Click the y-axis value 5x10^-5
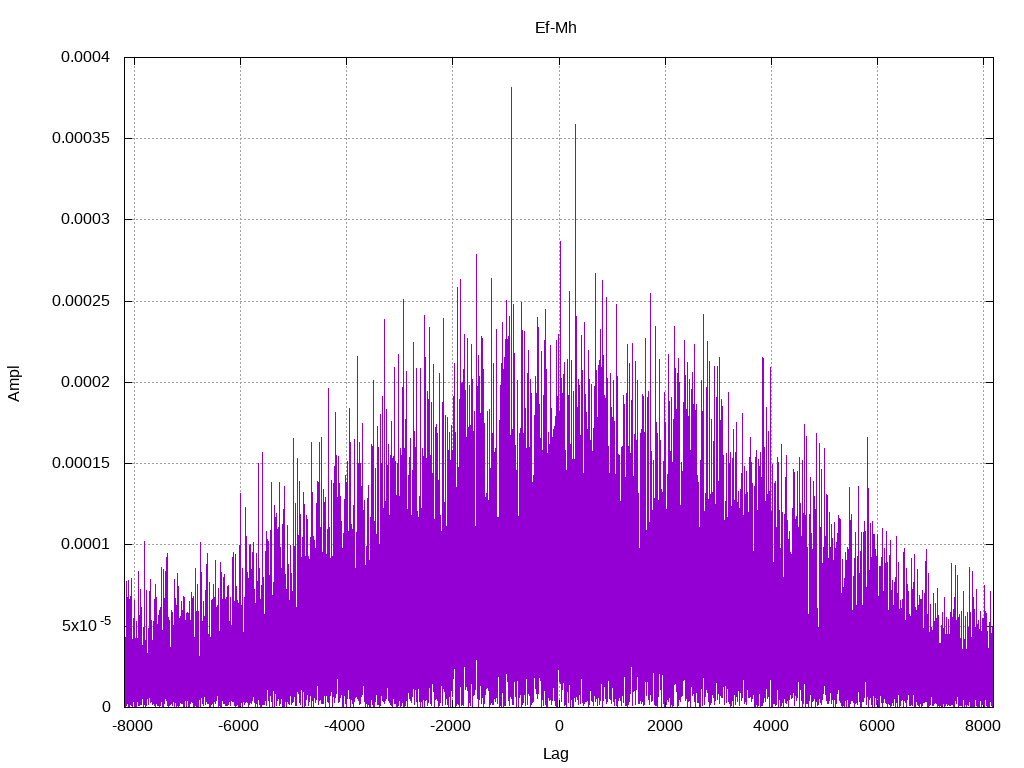1024x768 pixels. (x=86, y=624)
